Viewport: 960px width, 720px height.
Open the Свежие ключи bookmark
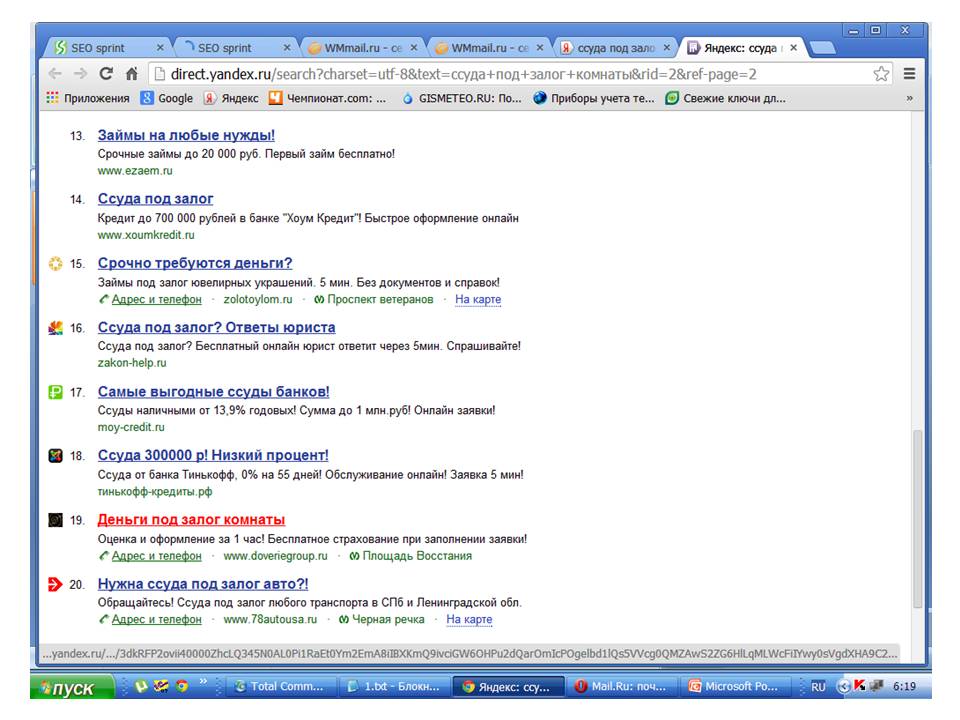[x=726, y=98]
